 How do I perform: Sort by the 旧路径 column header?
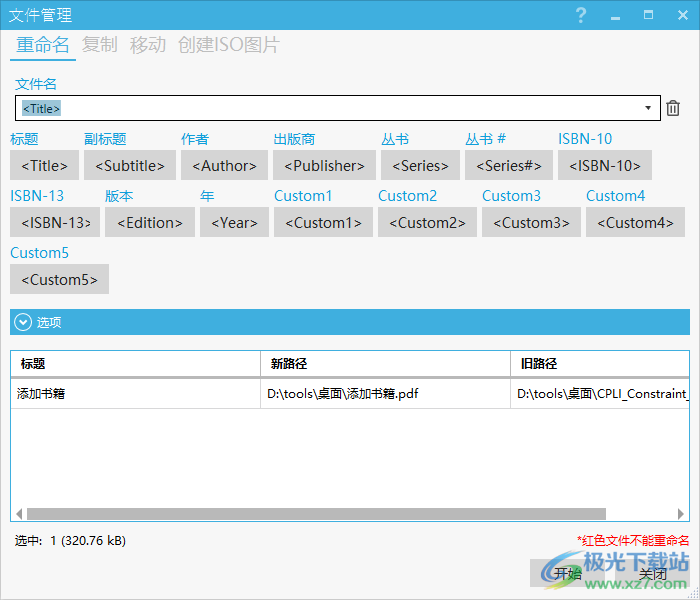[600, 364]
